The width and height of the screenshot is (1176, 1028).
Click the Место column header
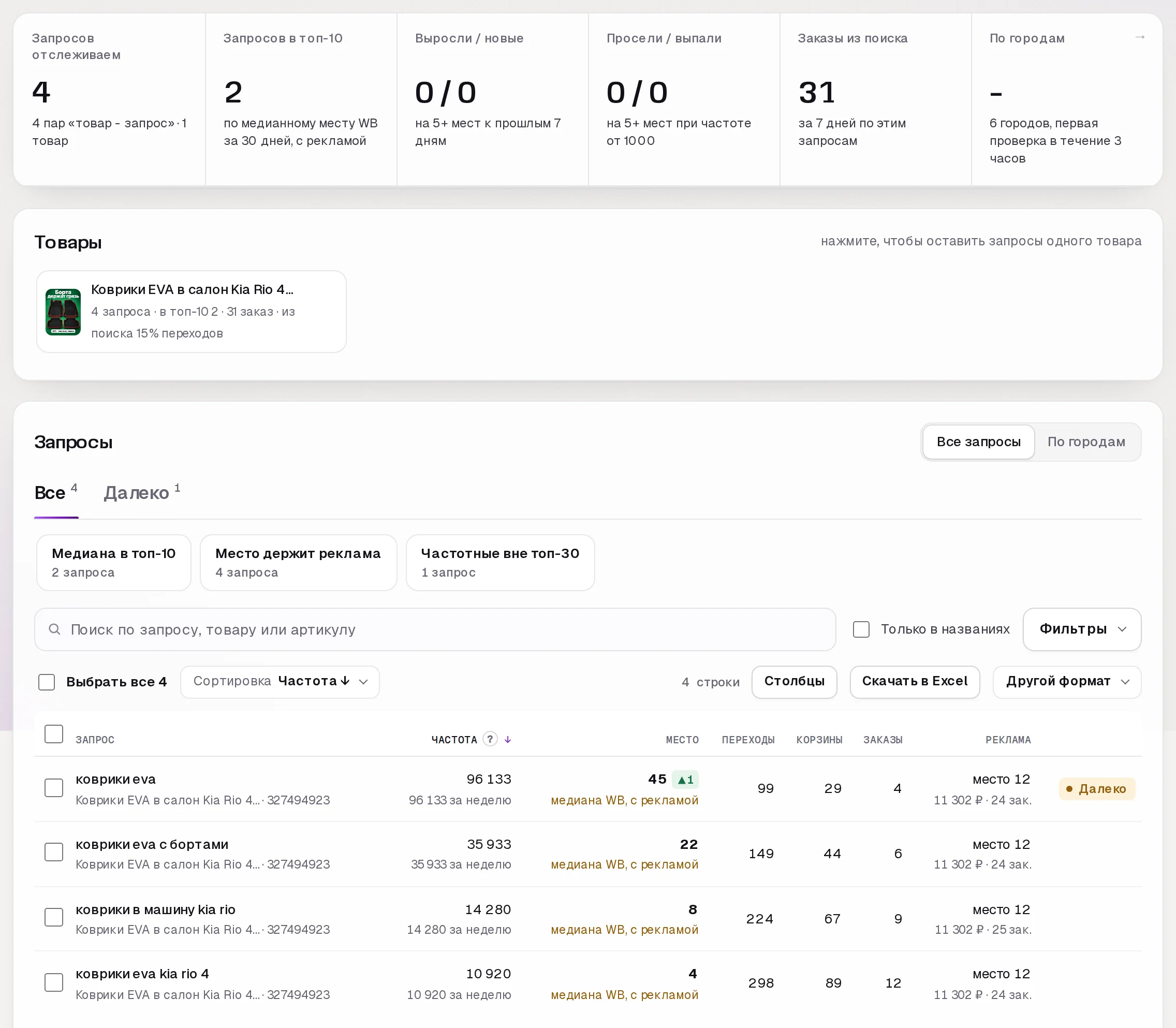tap(682, 740)
